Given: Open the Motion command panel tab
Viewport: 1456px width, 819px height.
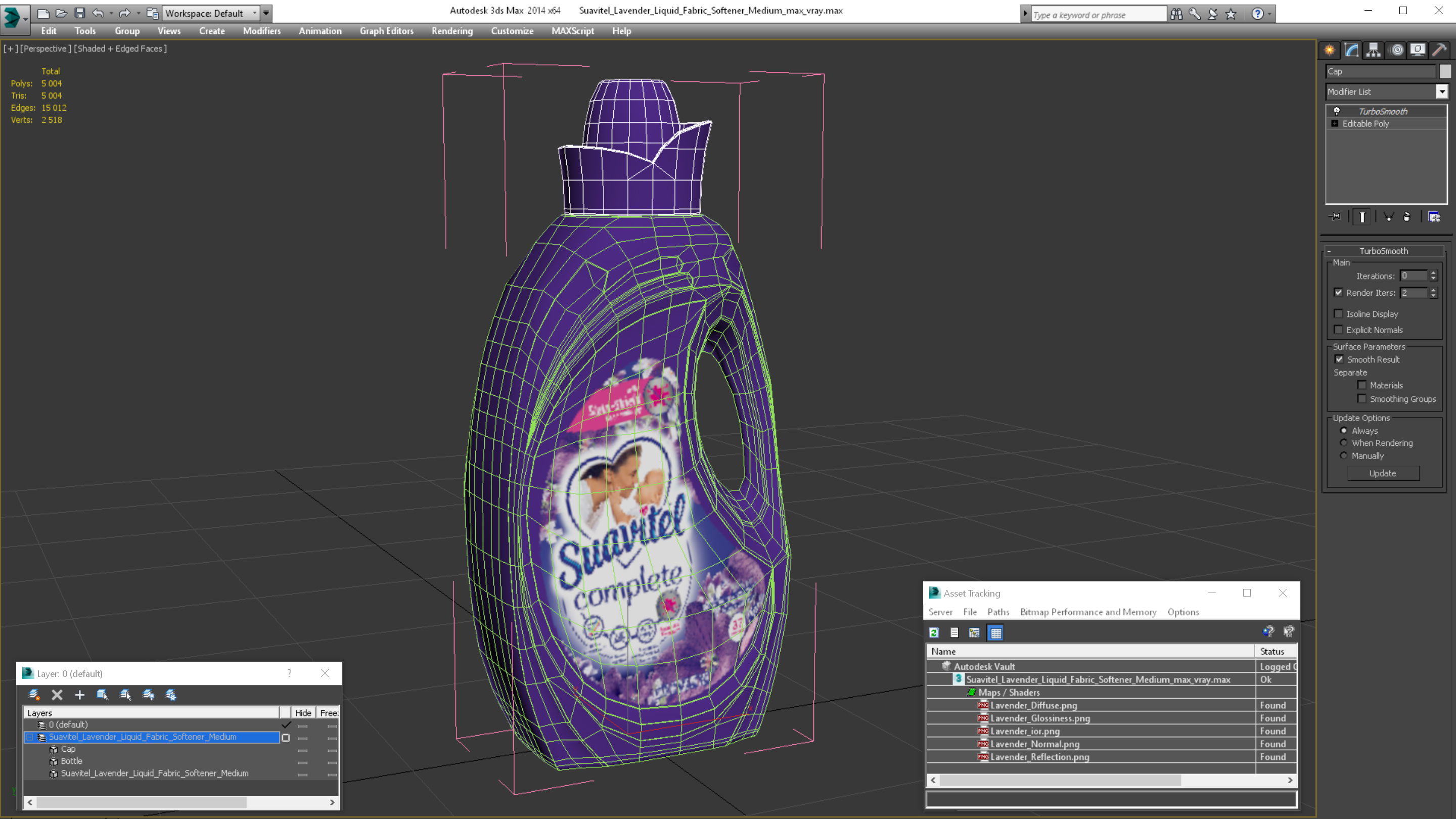Looking at the screenshot, I should [x=1396, y=51].
